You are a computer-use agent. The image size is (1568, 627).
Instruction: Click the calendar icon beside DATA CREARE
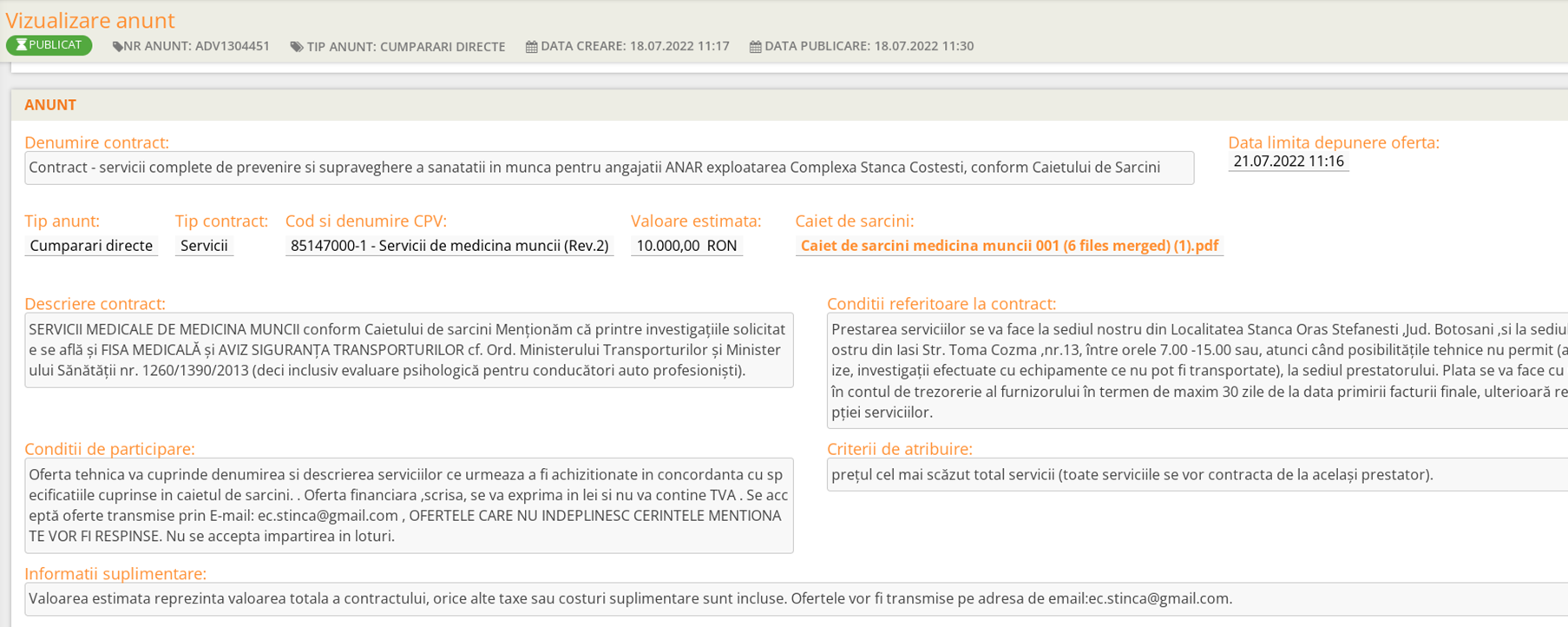point(531,47)
